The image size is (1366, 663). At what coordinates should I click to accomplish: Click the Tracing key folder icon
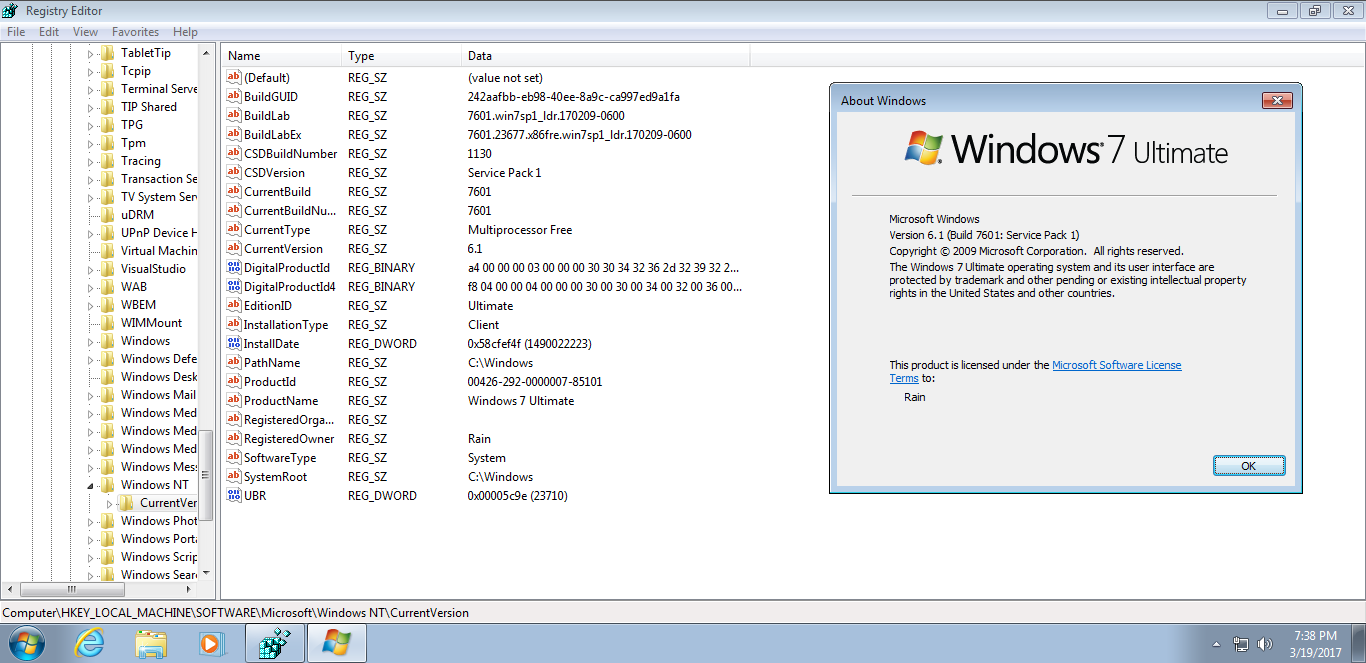(107, 161)
